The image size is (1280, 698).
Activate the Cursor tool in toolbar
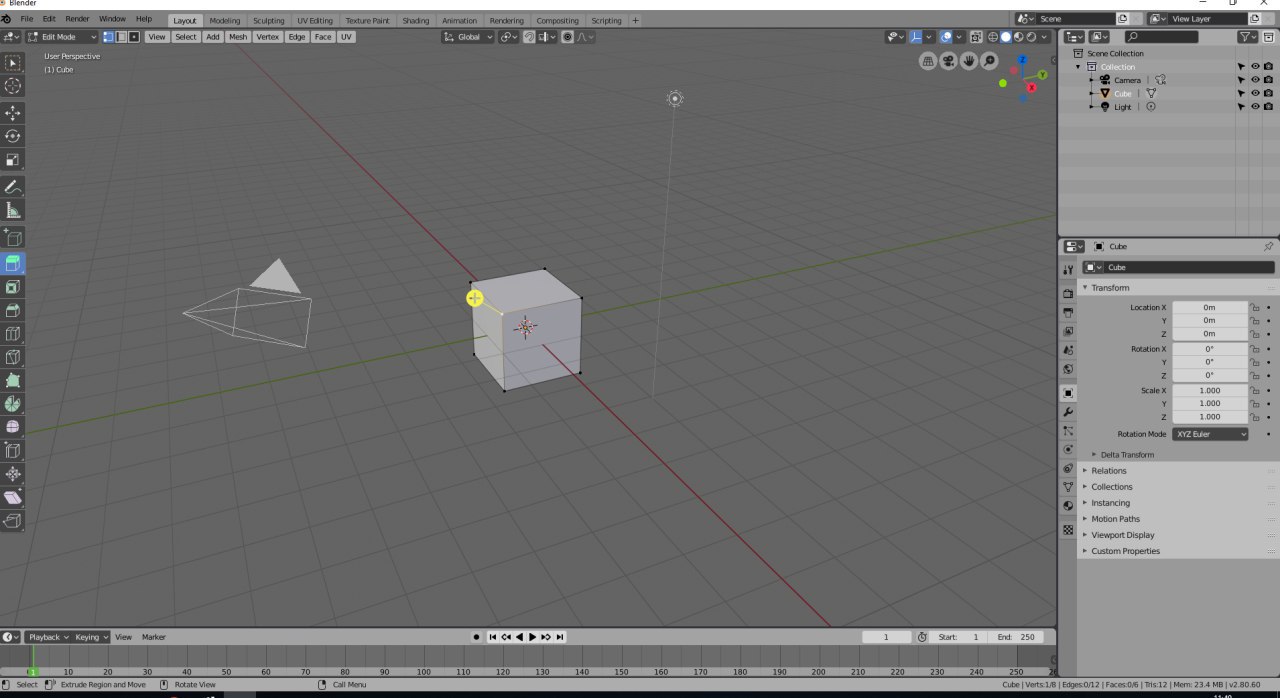pos(13,88)
